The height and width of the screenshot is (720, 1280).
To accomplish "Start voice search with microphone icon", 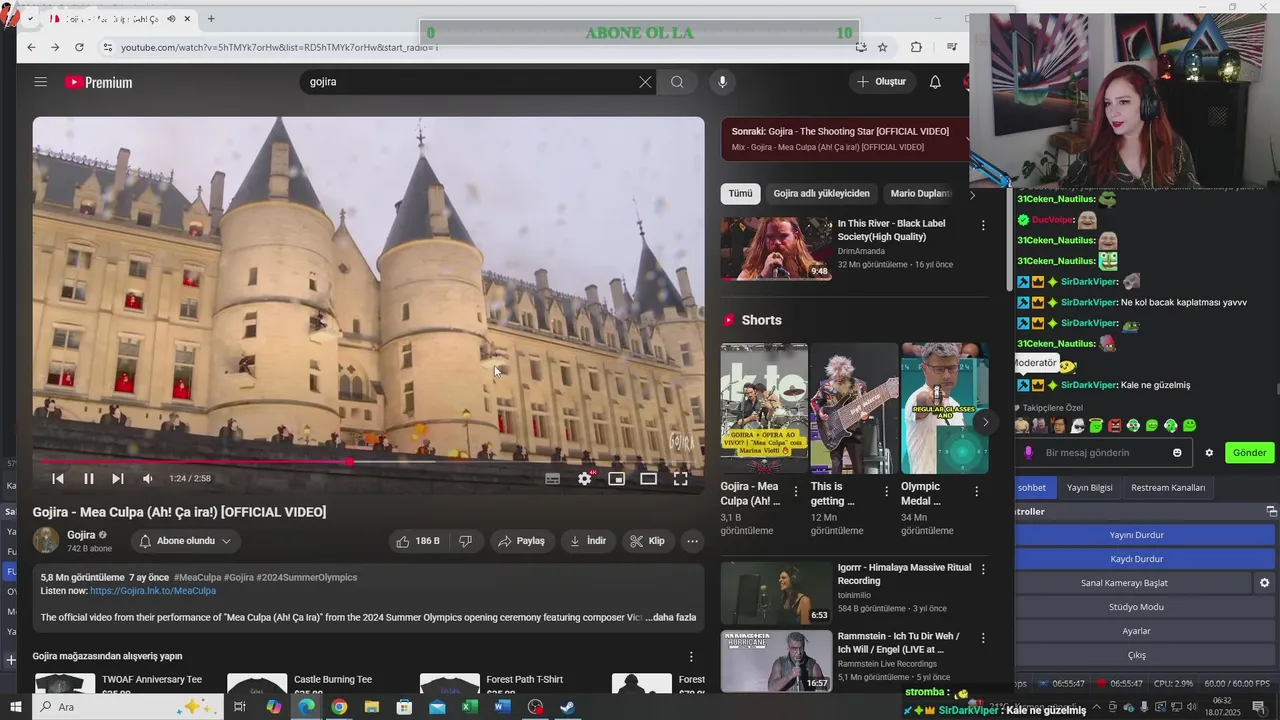I will click(x=722, y=82).
